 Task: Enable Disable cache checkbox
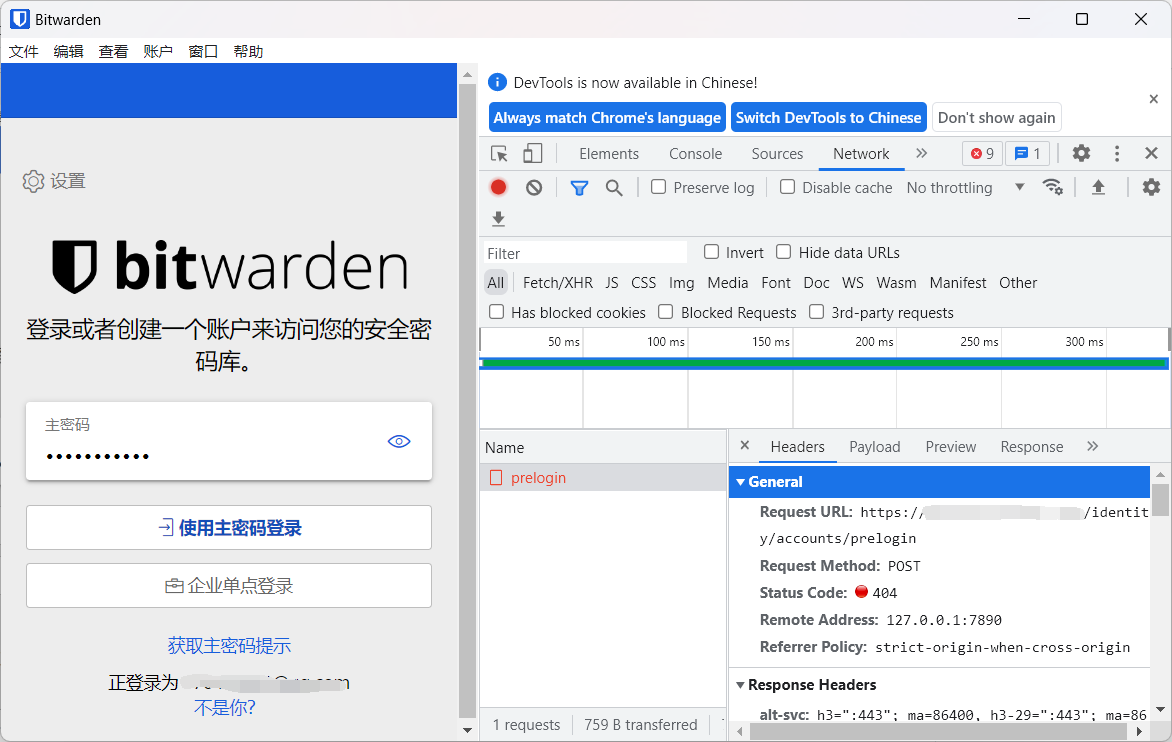pyautogui.click(x=787, y=187)
